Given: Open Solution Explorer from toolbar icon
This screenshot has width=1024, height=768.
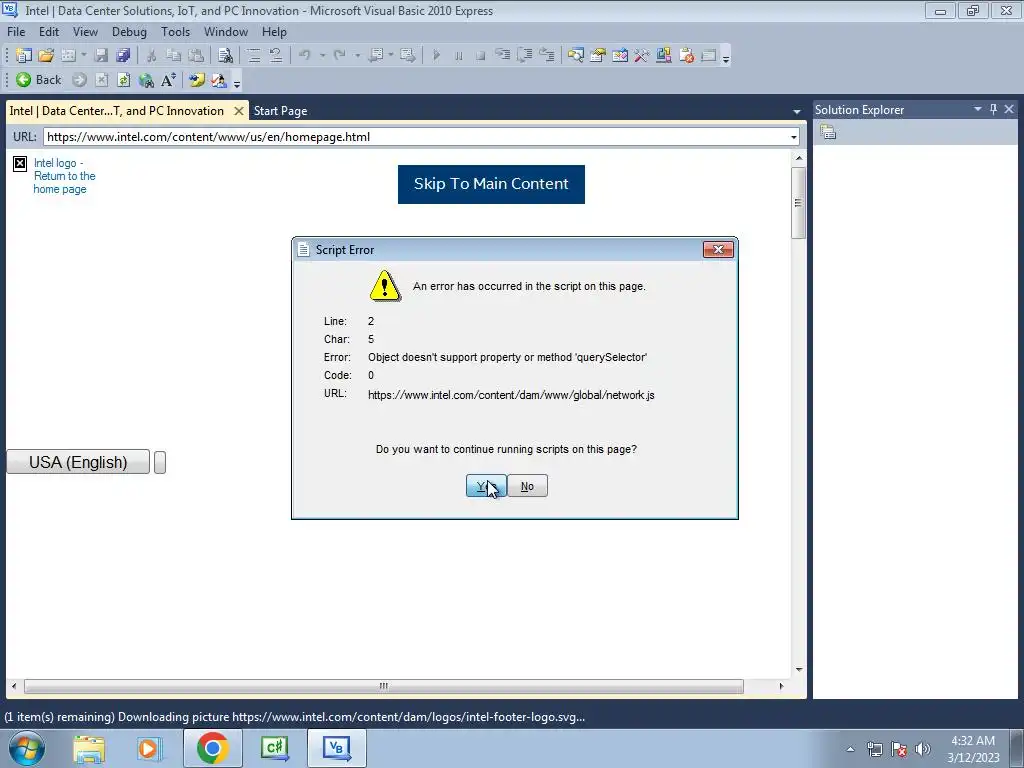Looking at the screenshot, I should click(575, 56).
